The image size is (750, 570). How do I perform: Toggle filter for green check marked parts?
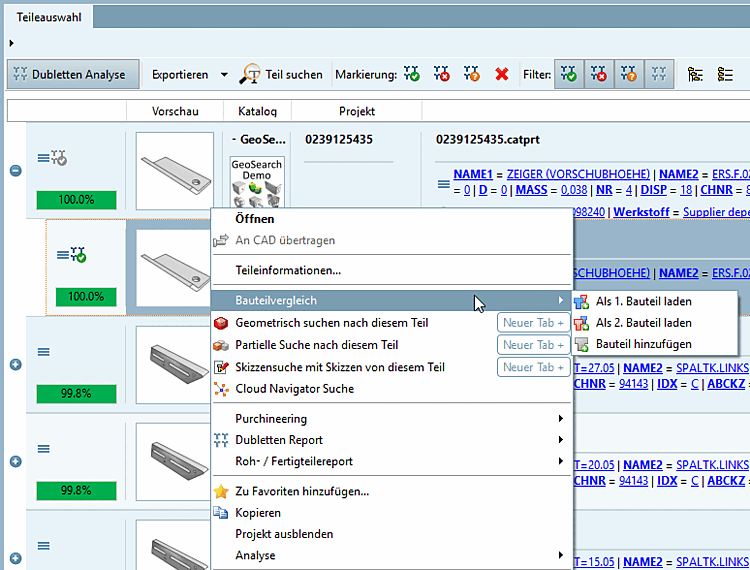(x=569, y=74)
